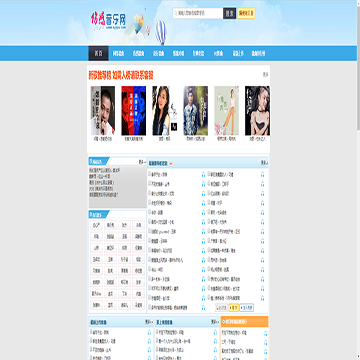Tick the checkbox of the first song in the right column
This screenshot has height=360, width=360.
(x=209, y=174)
